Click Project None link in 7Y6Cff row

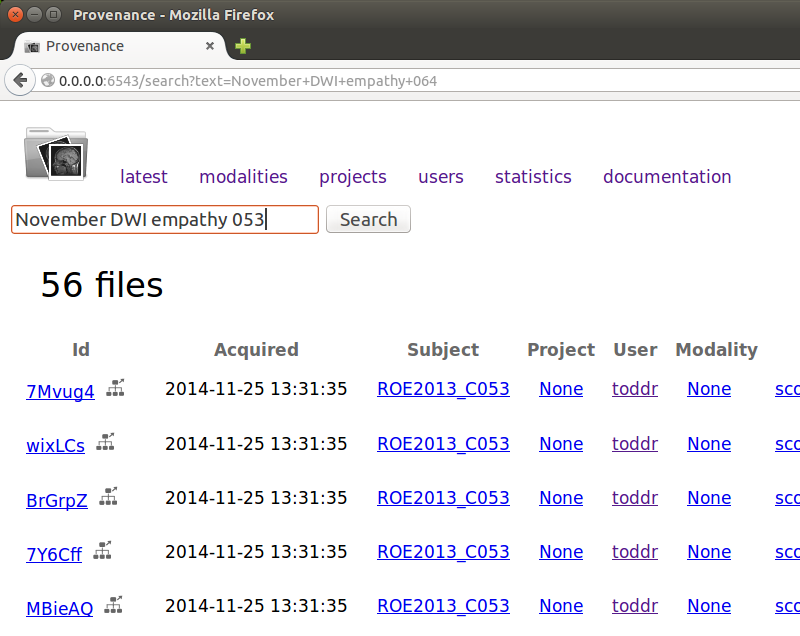coord(561,552)
